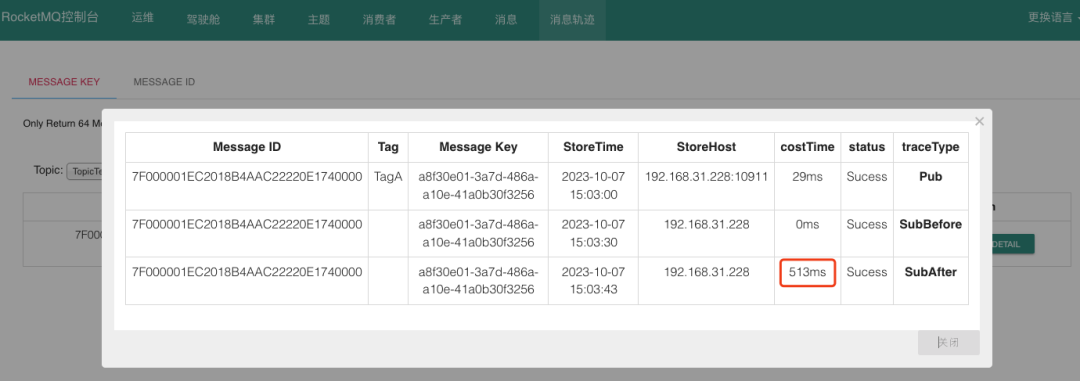Select the highlighted 513ms costTime cell
The width and height of the screenshot is (1080, 381).
[x=807, y=273]
